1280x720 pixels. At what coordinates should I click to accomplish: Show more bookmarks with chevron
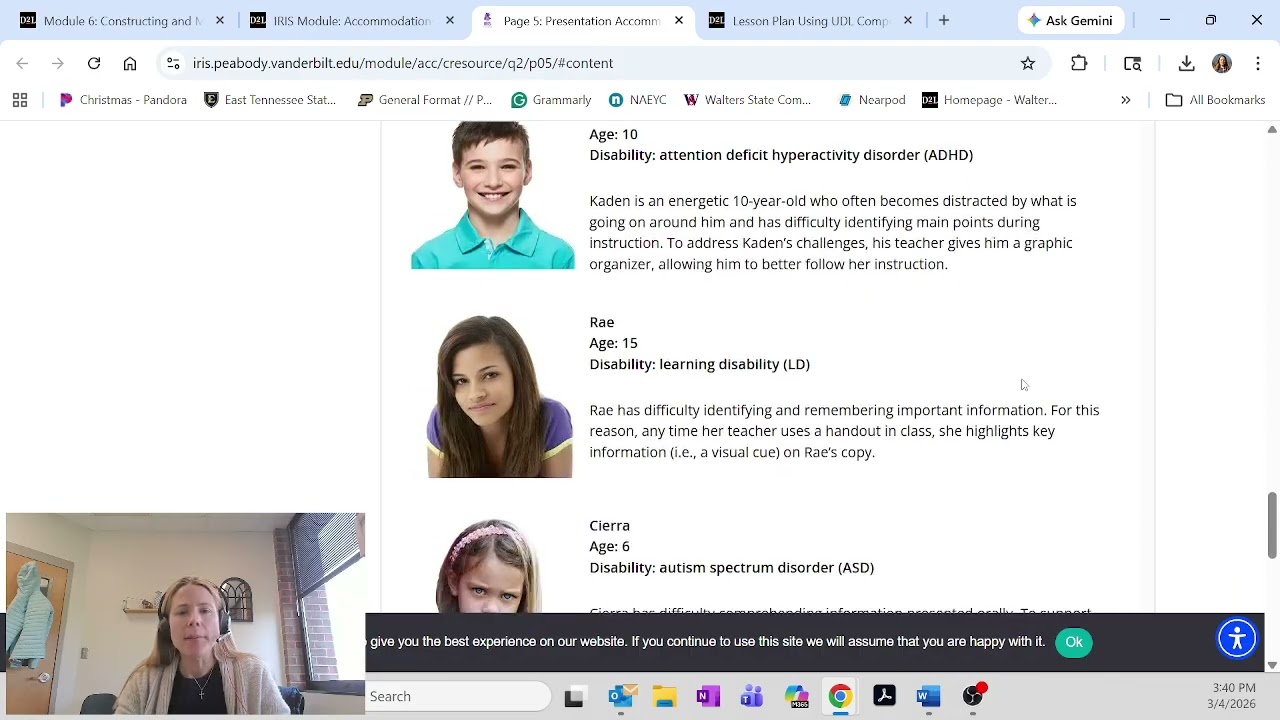coord(1125,100)
